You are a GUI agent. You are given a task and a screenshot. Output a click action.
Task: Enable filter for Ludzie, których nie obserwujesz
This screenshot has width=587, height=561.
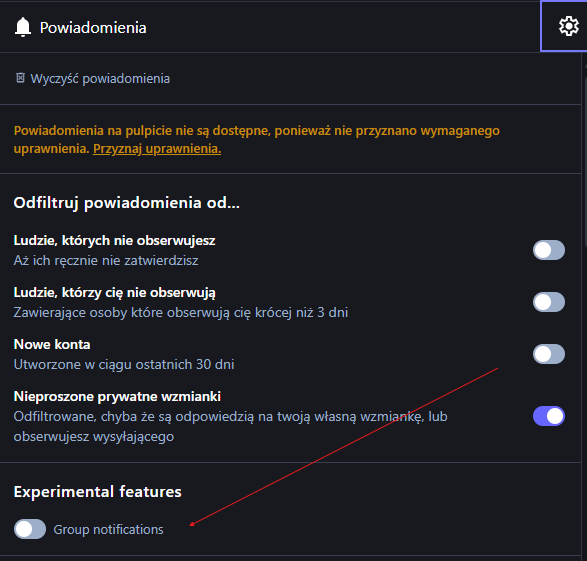tap(549, 250)
